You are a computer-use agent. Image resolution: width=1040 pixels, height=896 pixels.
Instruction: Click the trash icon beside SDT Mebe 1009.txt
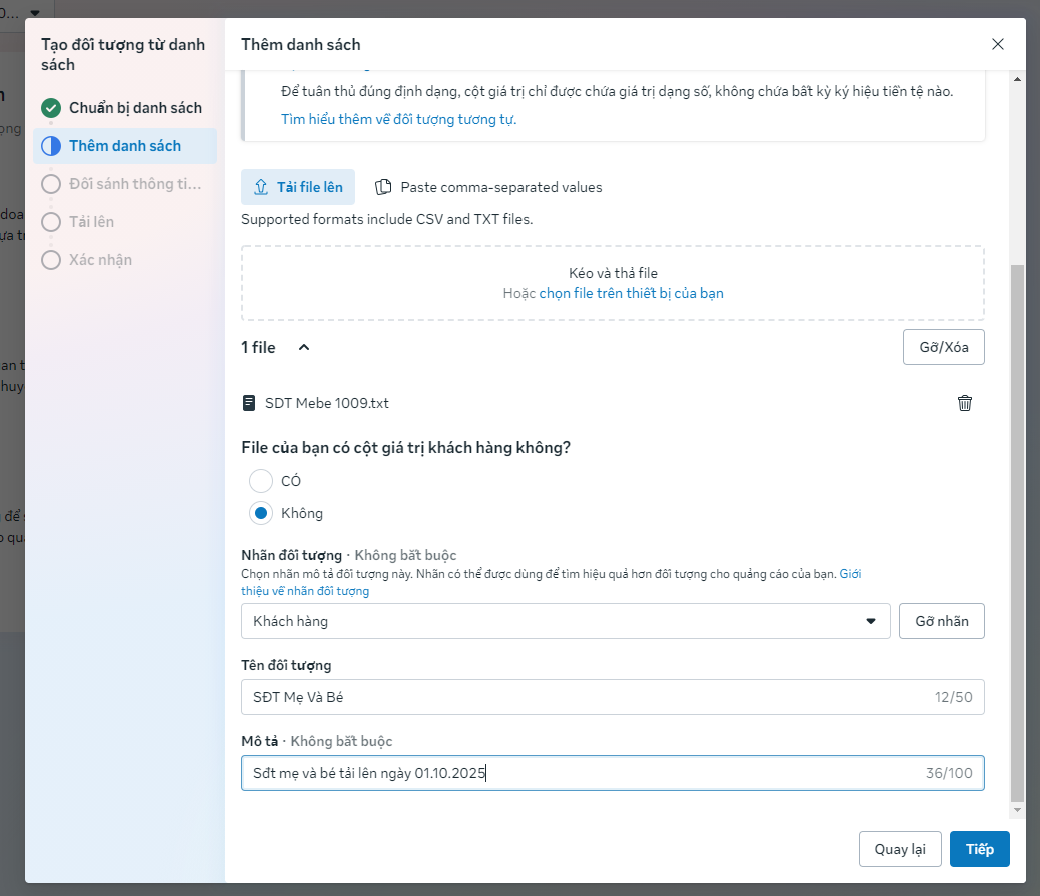(964, 403)
